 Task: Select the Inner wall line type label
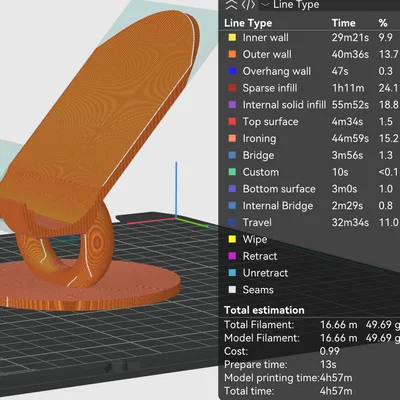tap(265, 37)
